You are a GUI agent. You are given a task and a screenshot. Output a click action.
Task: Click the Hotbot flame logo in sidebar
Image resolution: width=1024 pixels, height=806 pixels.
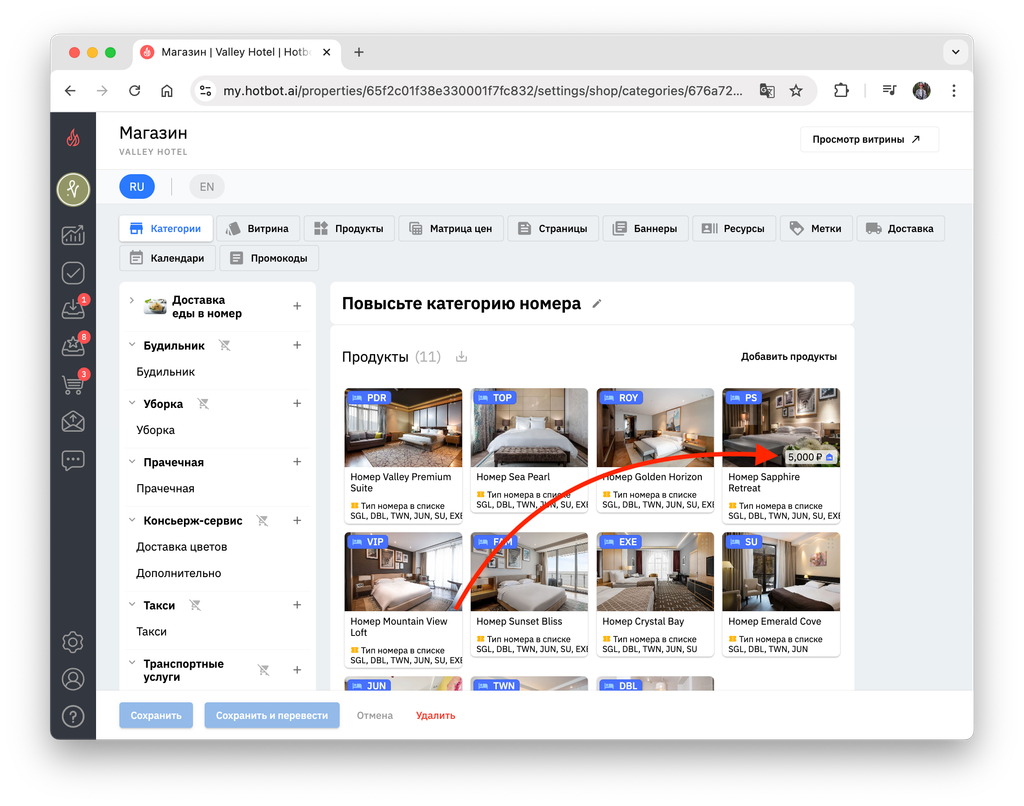[73, 138]
